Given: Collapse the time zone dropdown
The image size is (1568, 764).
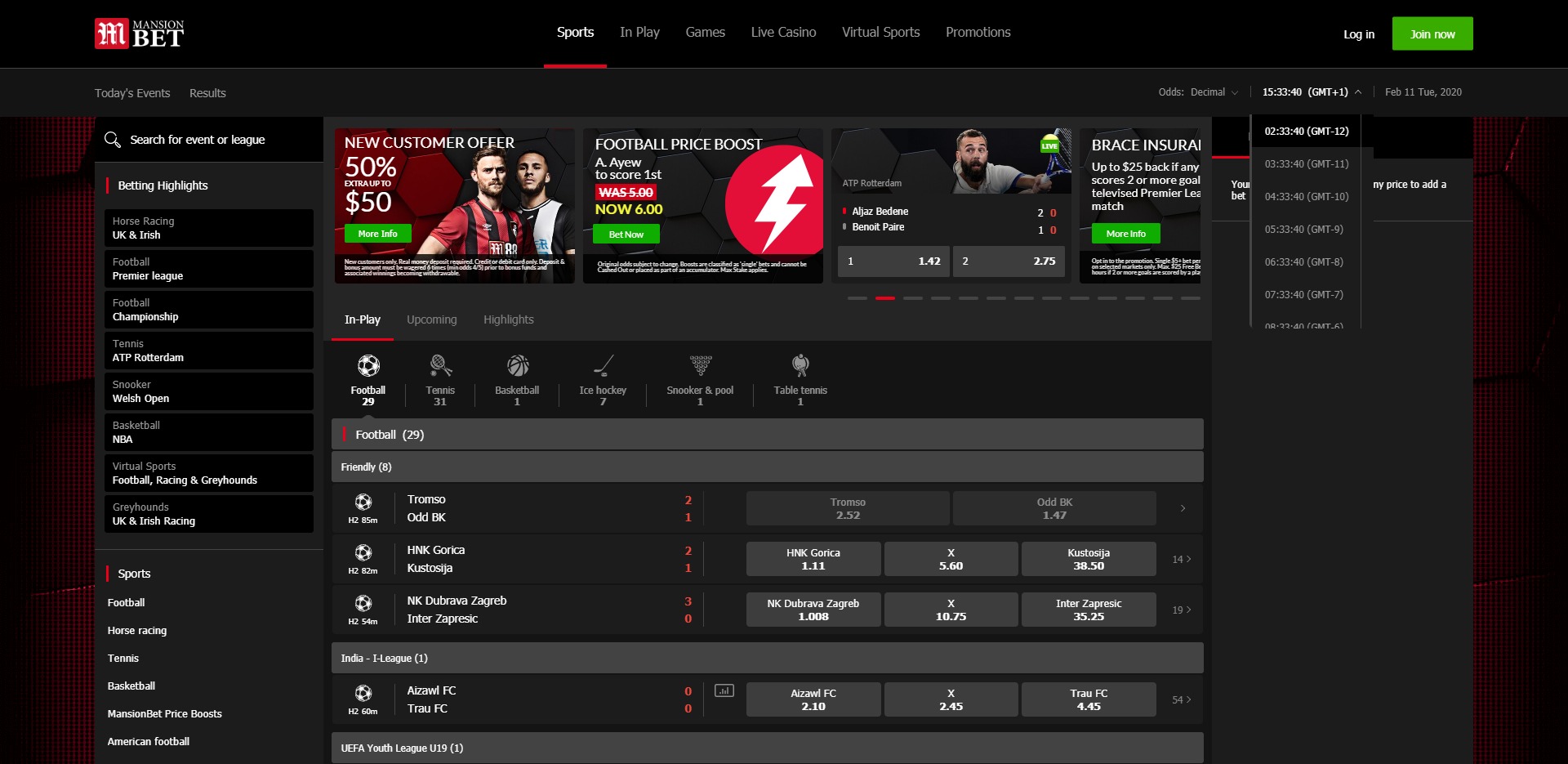Looking at the screenshot, I should coord(1312,92).
